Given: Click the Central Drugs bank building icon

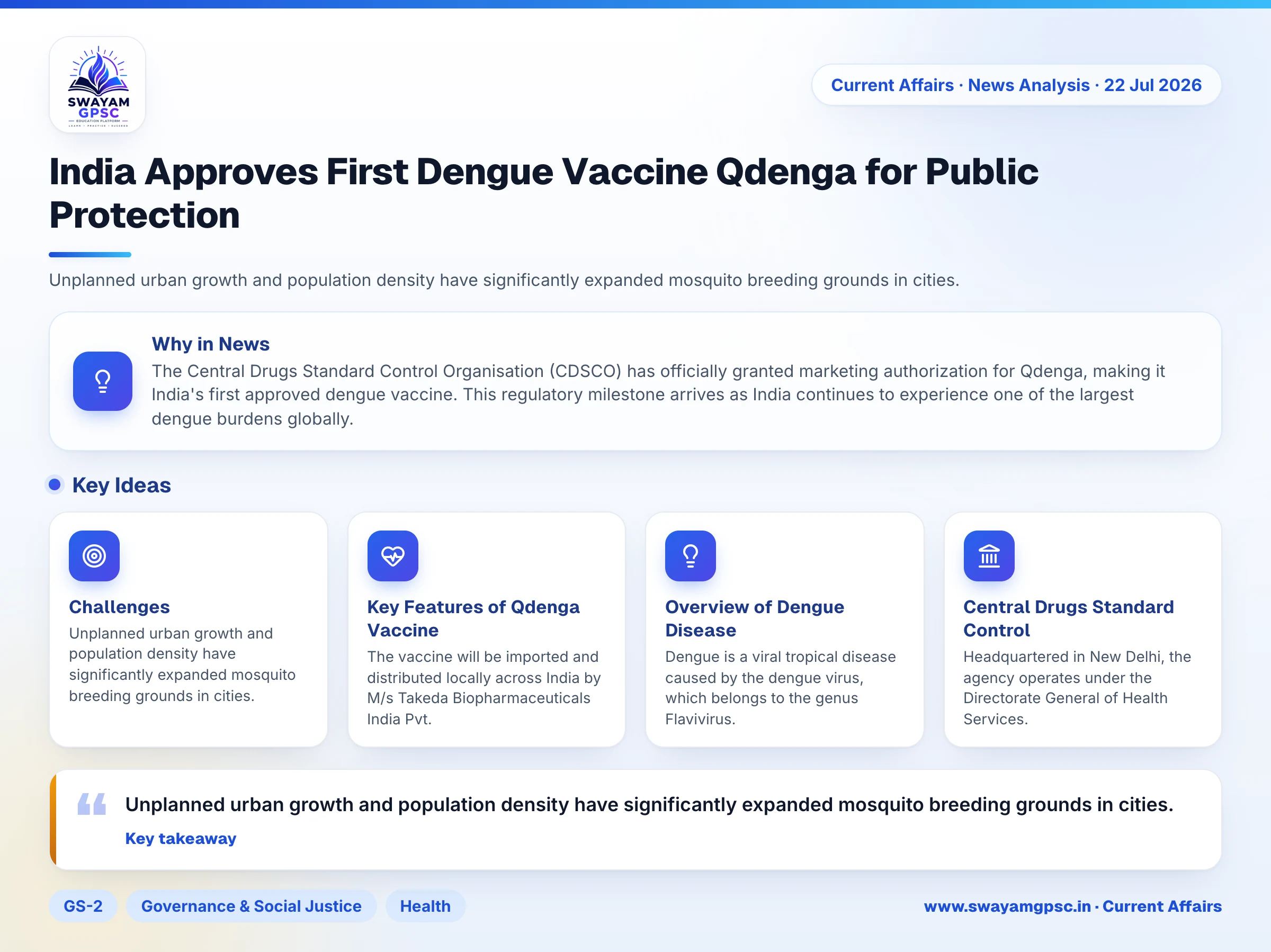Looking at the screenshot, I should [x=989, y=555].
